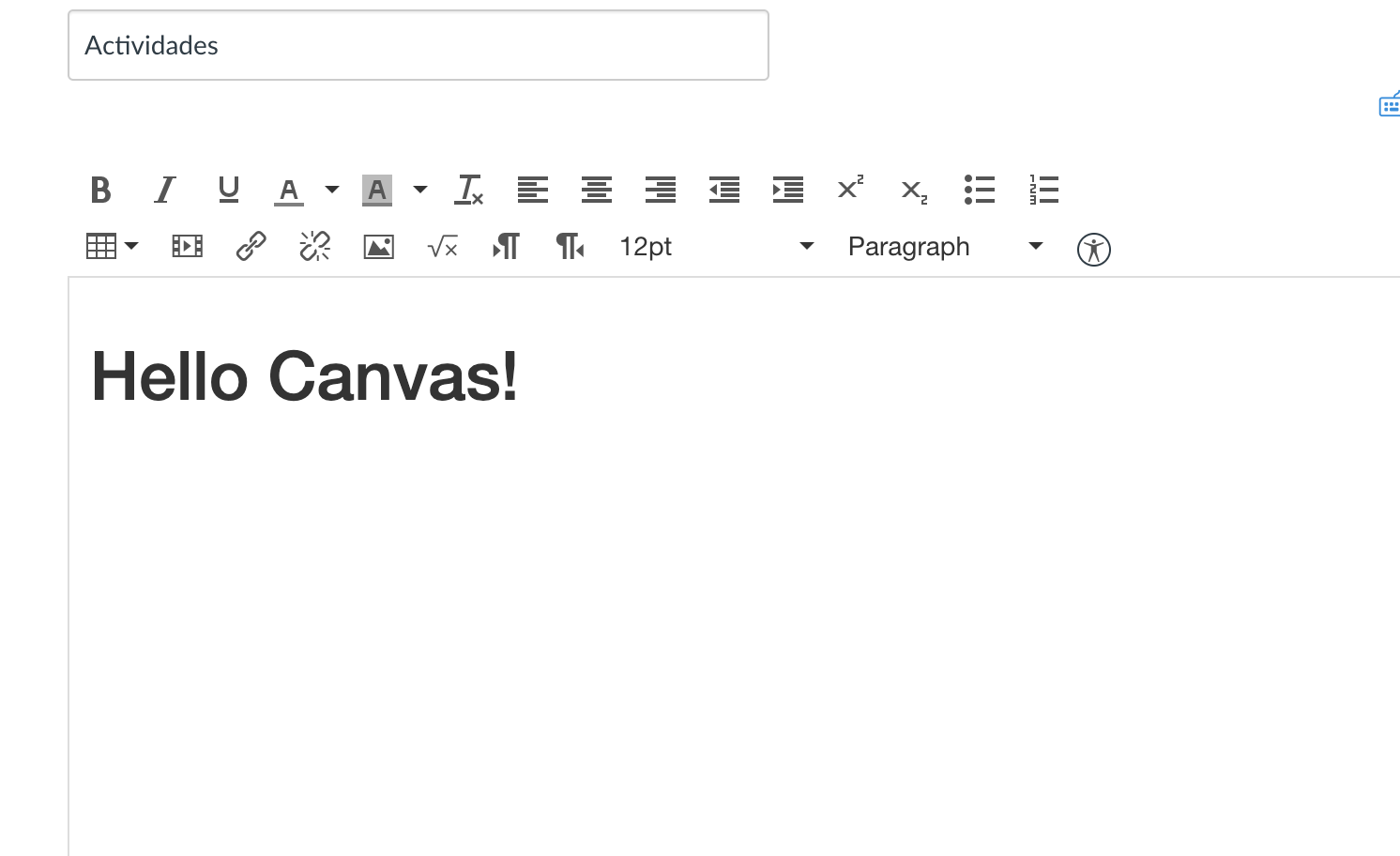
Task: Toggle subscript formatting
Action: pyautogui.click(x=911, y=191)
